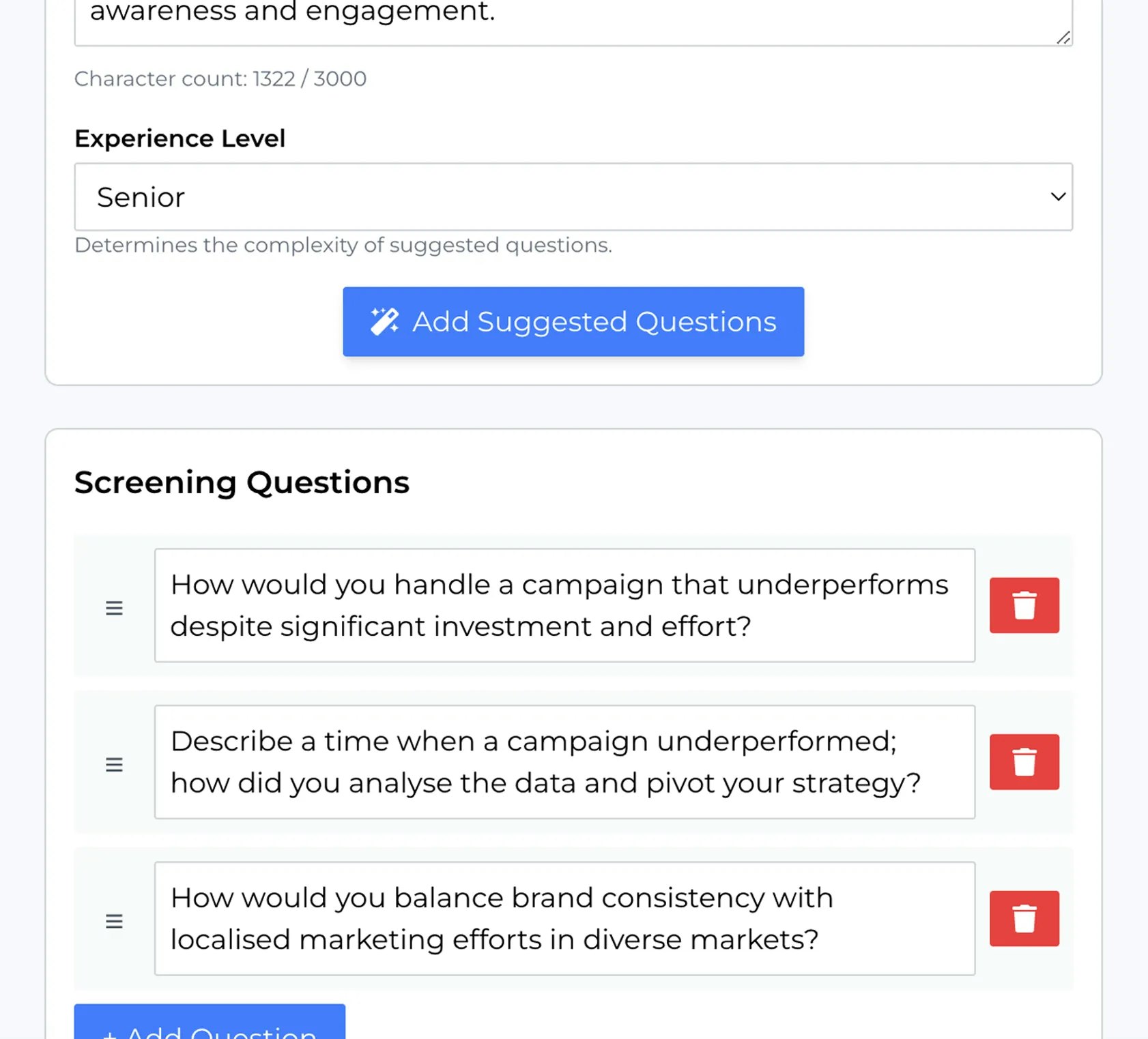Open the Experience Level dropdown

572,197
